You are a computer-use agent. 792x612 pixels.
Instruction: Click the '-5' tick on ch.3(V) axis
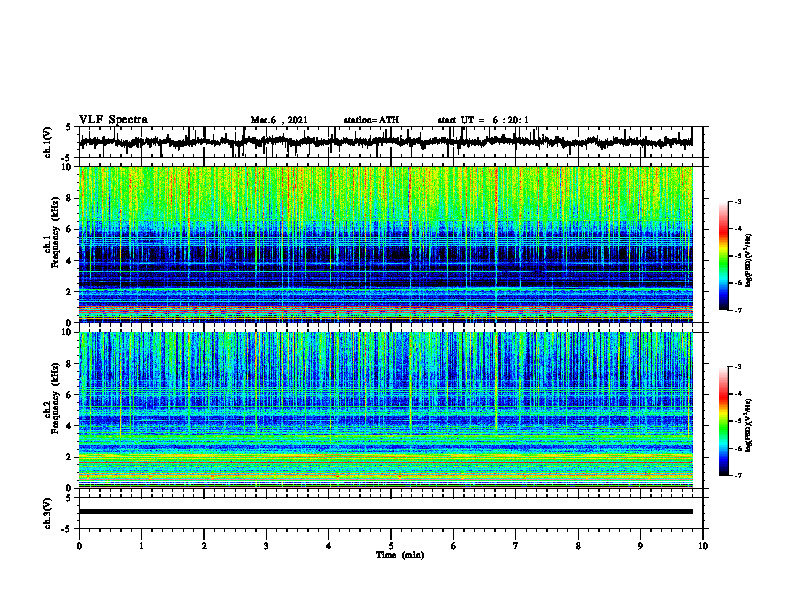point(67,529)
